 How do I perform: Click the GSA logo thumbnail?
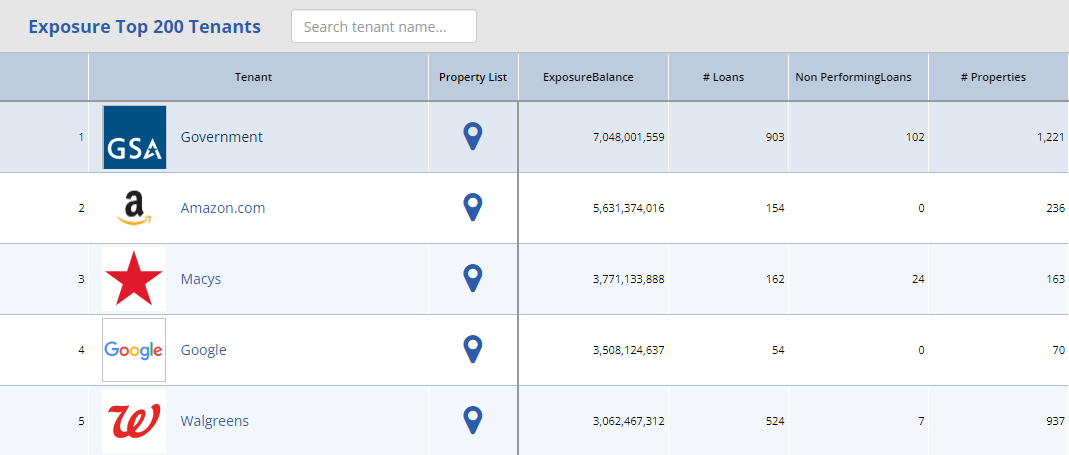click(x=134, y=137)
